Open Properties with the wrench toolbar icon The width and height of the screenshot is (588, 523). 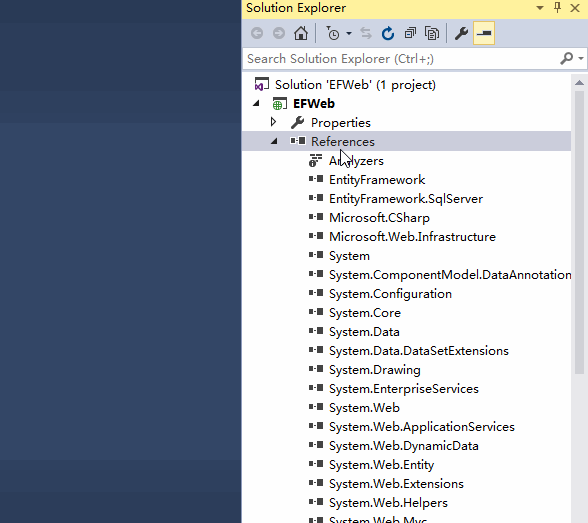point(461,33)
